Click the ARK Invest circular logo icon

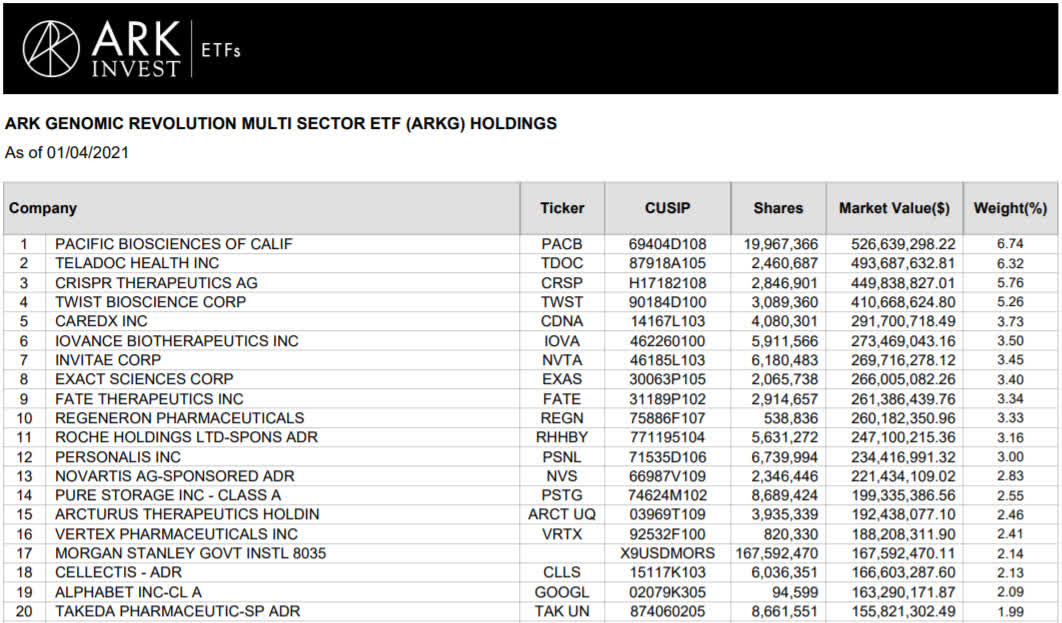tap(51, 49)
